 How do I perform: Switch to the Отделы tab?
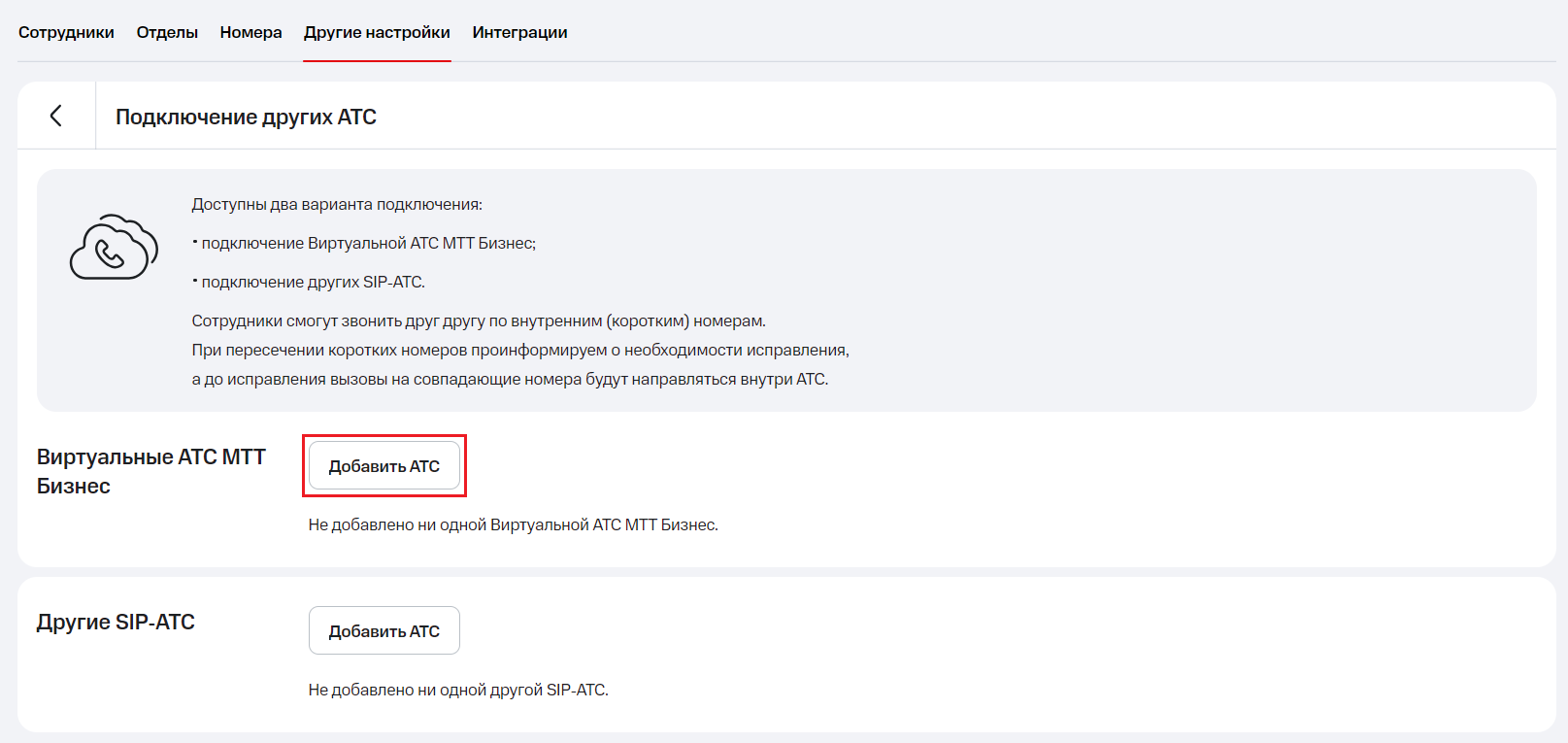pos(167,32)
